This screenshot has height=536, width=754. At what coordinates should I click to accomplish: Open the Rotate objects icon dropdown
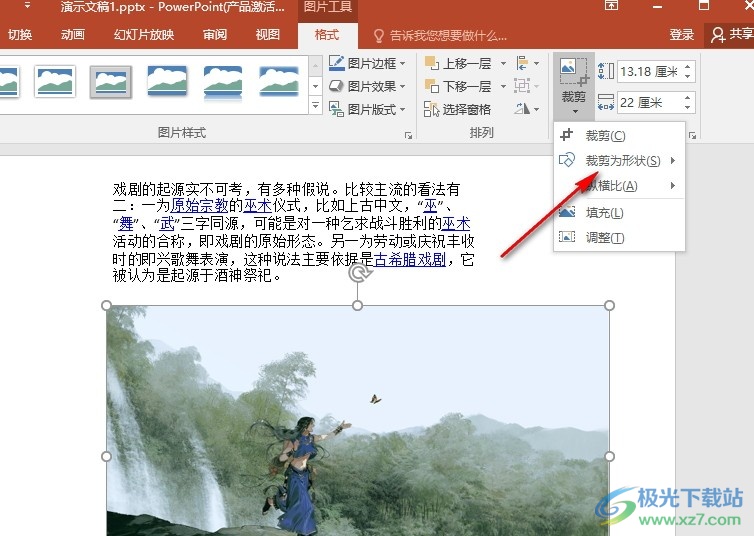(527, 109)
